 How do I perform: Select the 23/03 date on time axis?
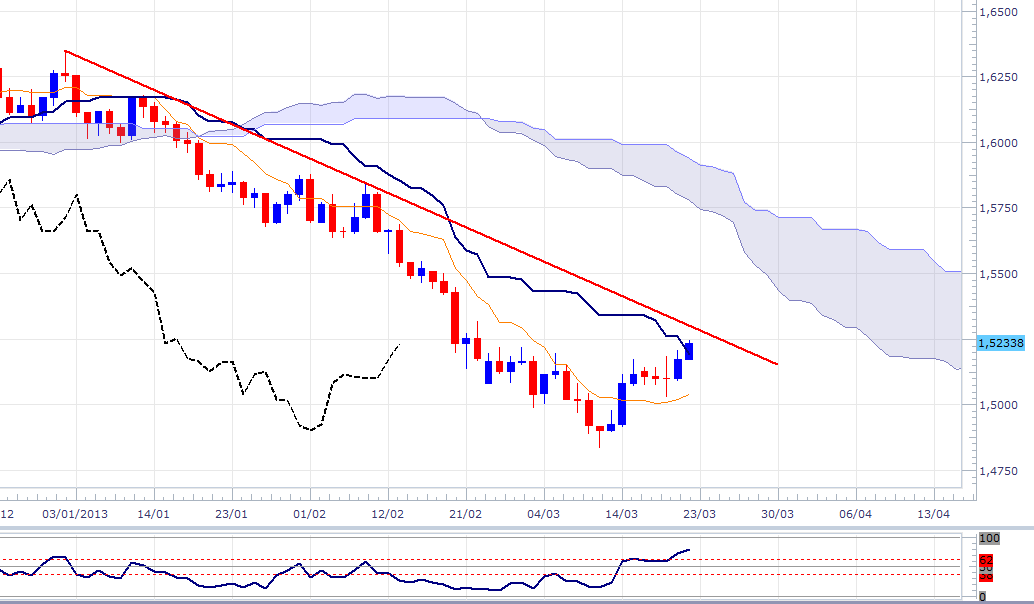pyautogui.click(x=699, y=513)
